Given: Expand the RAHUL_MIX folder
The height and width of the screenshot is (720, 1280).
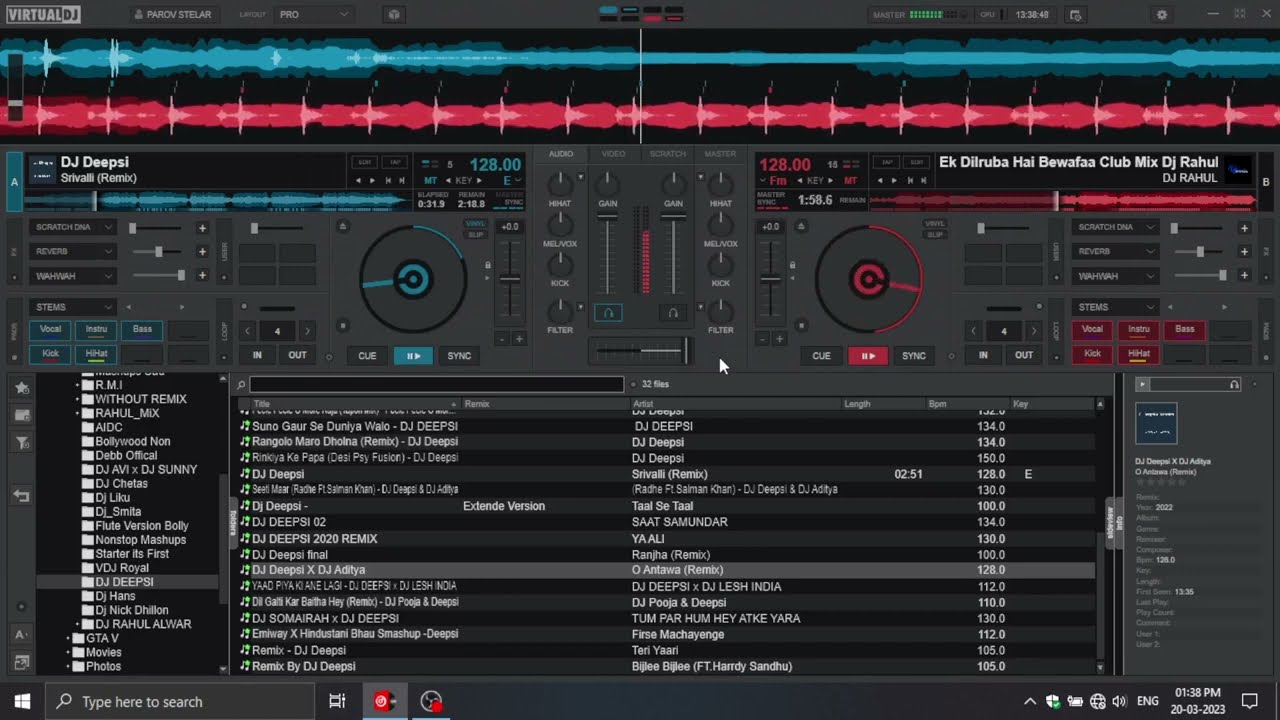Looking at the screenshot, I should pos(77,413).
